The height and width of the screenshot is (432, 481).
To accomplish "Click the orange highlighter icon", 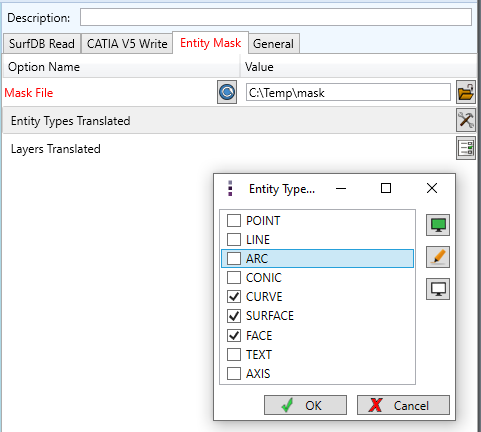I will pos(438,257).
